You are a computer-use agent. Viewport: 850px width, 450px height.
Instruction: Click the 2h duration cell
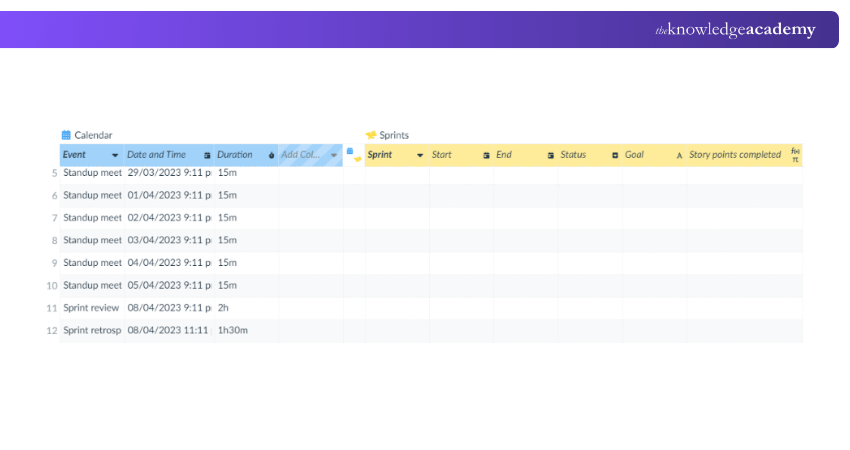[x=247, y=308]
